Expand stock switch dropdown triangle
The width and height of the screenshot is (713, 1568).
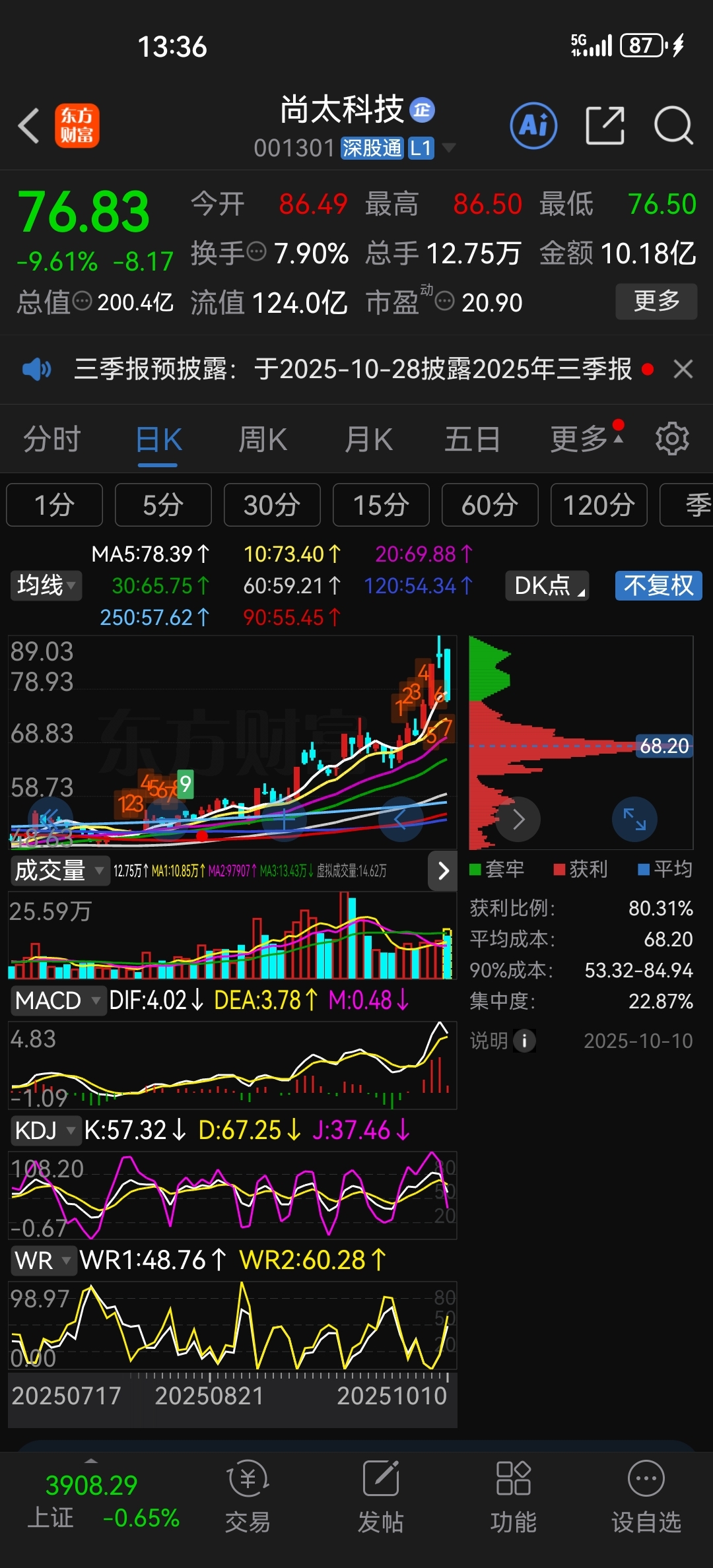(x=449, y=147)
